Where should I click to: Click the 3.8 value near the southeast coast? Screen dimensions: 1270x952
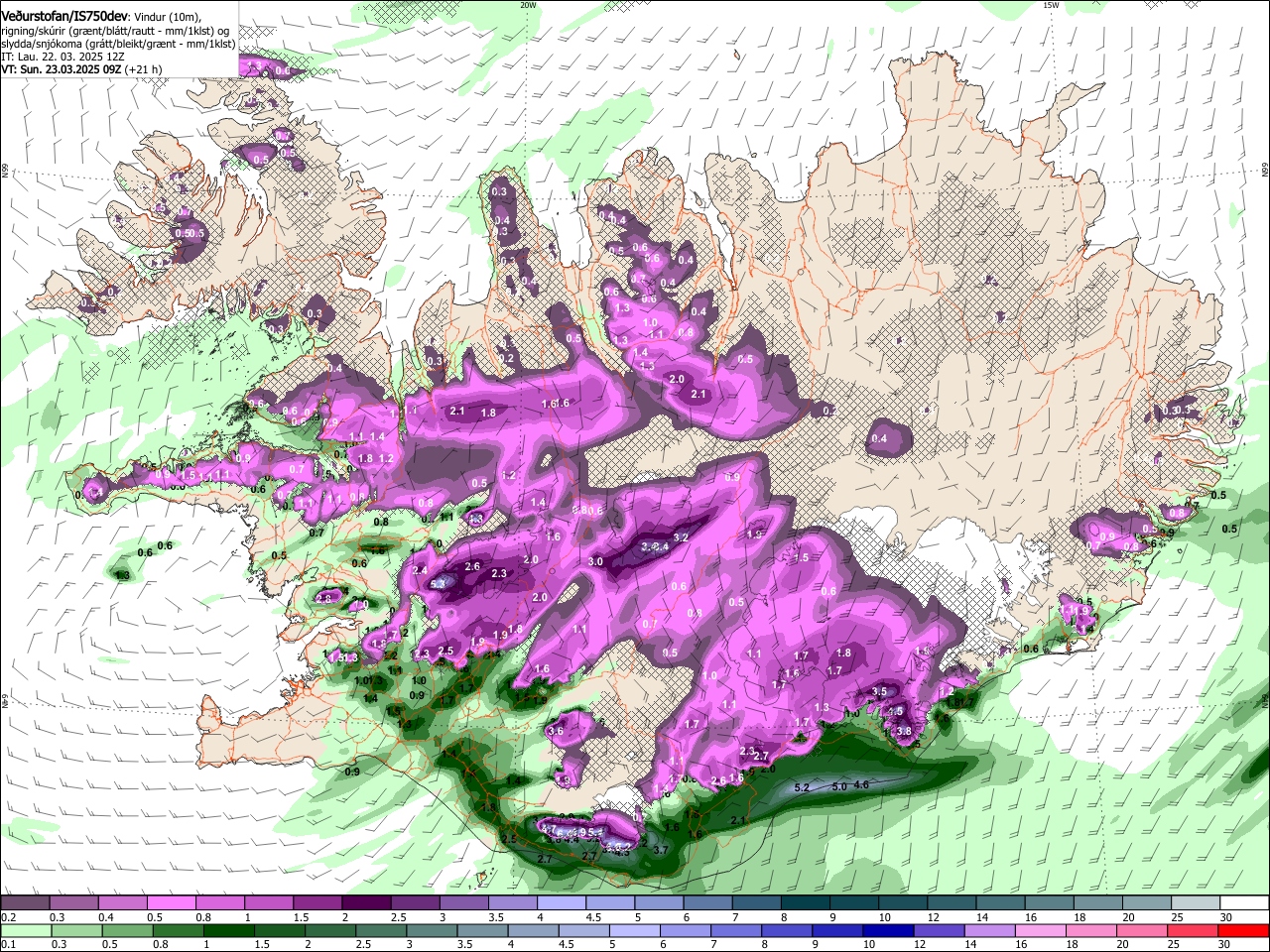(904, 731)
